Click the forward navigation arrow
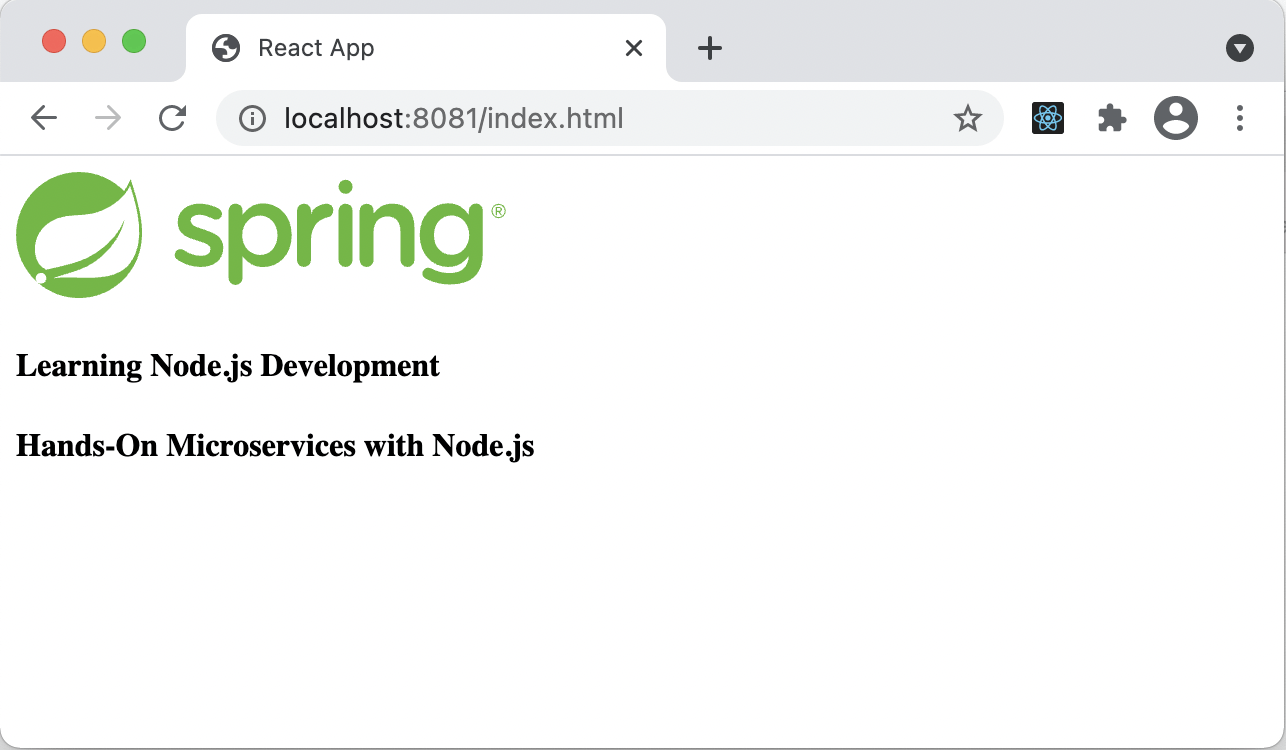 [108, 119]
